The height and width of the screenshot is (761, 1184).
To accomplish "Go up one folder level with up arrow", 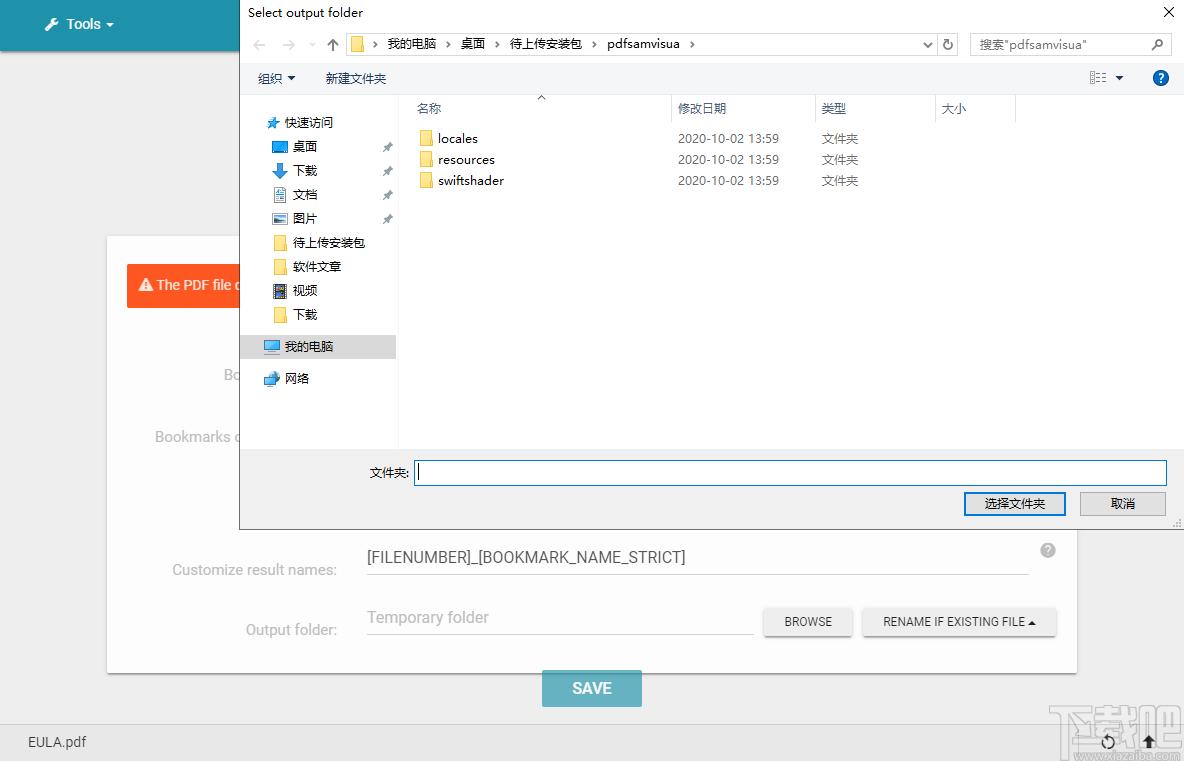I will 332,45.
